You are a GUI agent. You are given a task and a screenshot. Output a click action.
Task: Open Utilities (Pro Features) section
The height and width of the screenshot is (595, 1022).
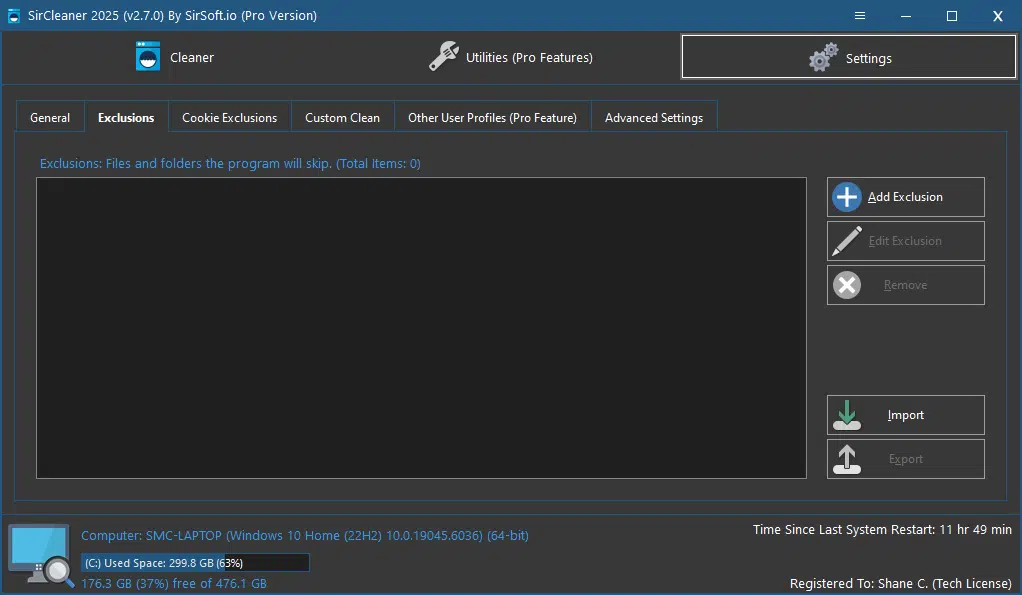click(x=510, y=57)
